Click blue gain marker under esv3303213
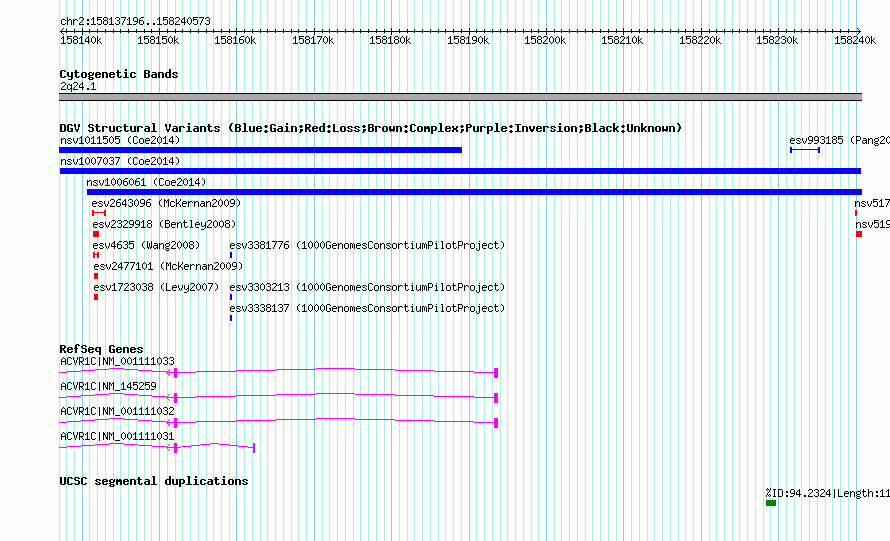Screen dimensions: 890x541 231,297
